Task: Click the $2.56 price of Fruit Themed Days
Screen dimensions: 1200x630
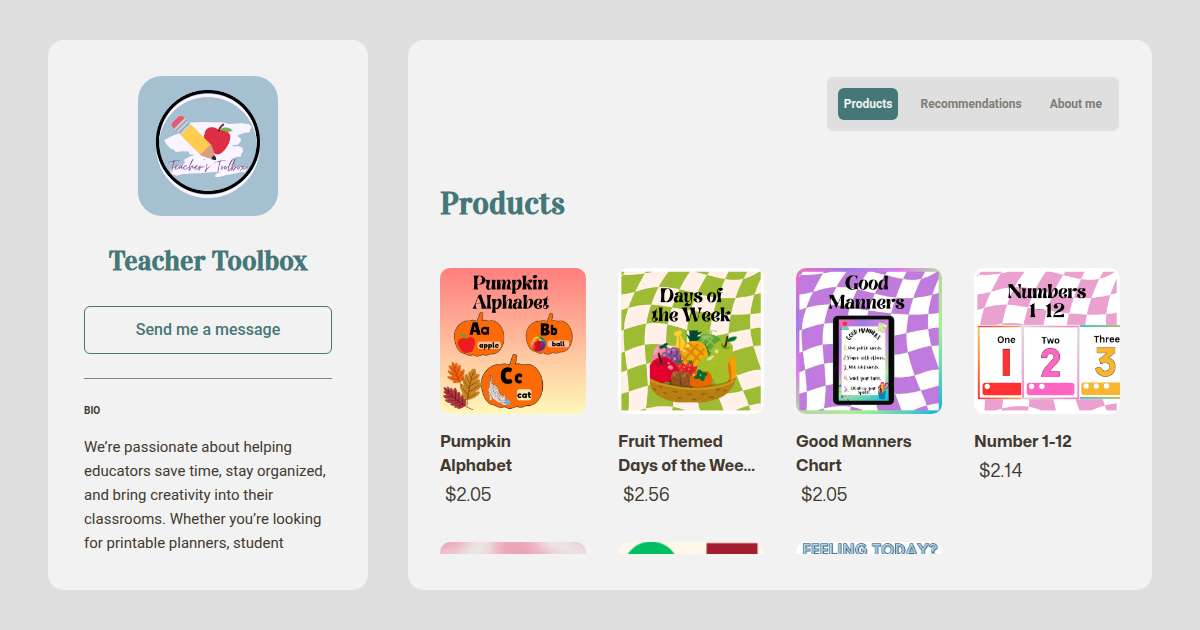Action: (x=646, y=494)
